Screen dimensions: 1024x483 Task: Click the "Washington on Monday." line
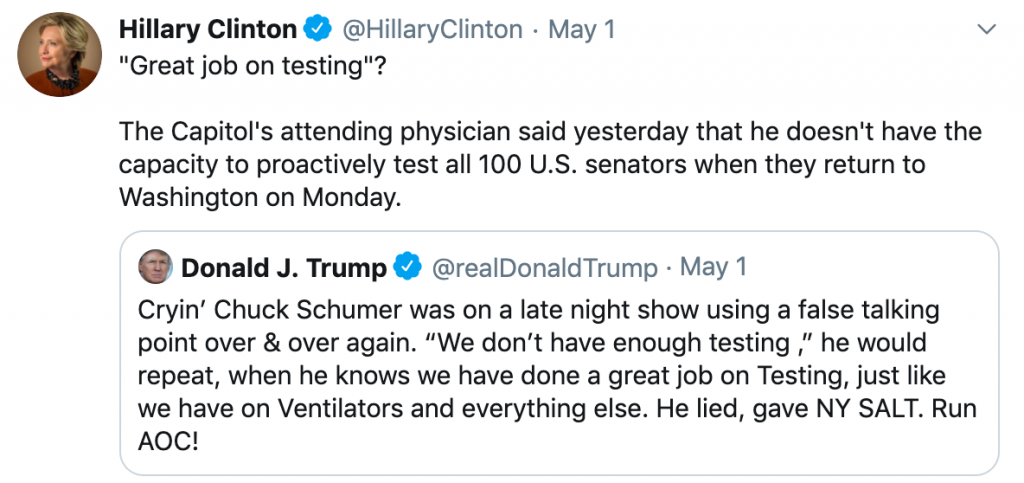259,197
